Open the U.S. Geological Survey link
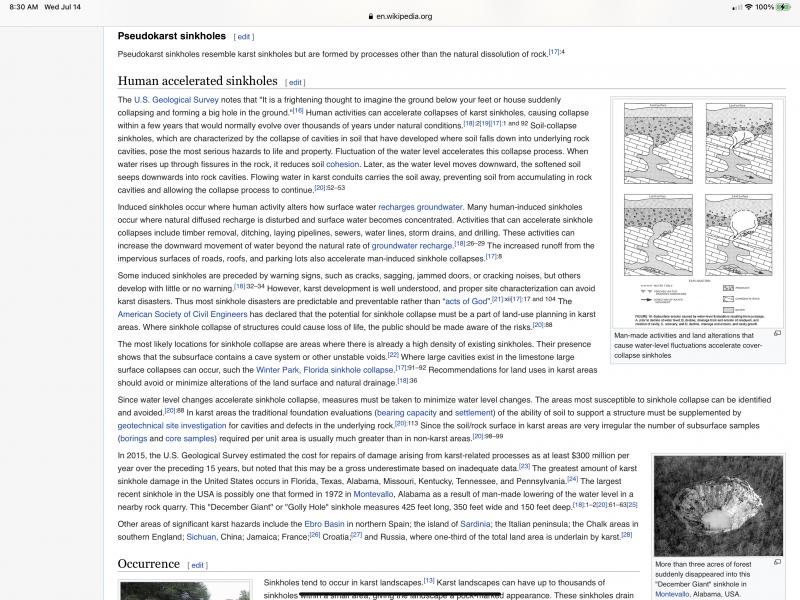 click(x=176, y=99)
